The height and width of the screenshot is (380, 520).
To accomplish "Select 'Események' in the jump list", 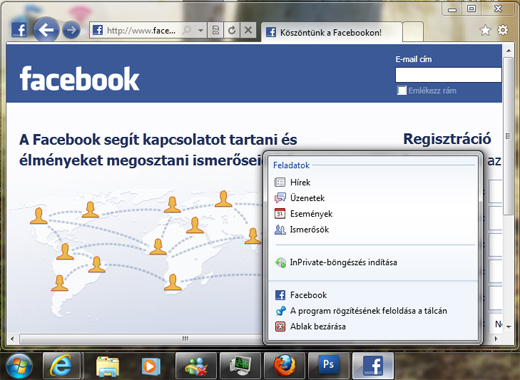I will coord(373,214).
